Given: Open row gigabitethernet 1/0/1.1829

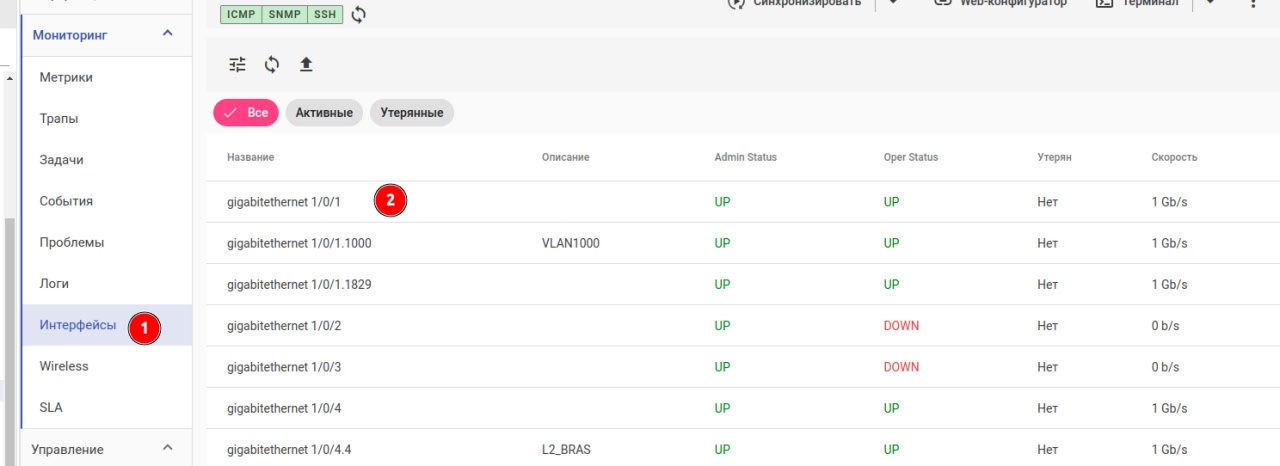Looking at the screenshot, I should [743, 284].
